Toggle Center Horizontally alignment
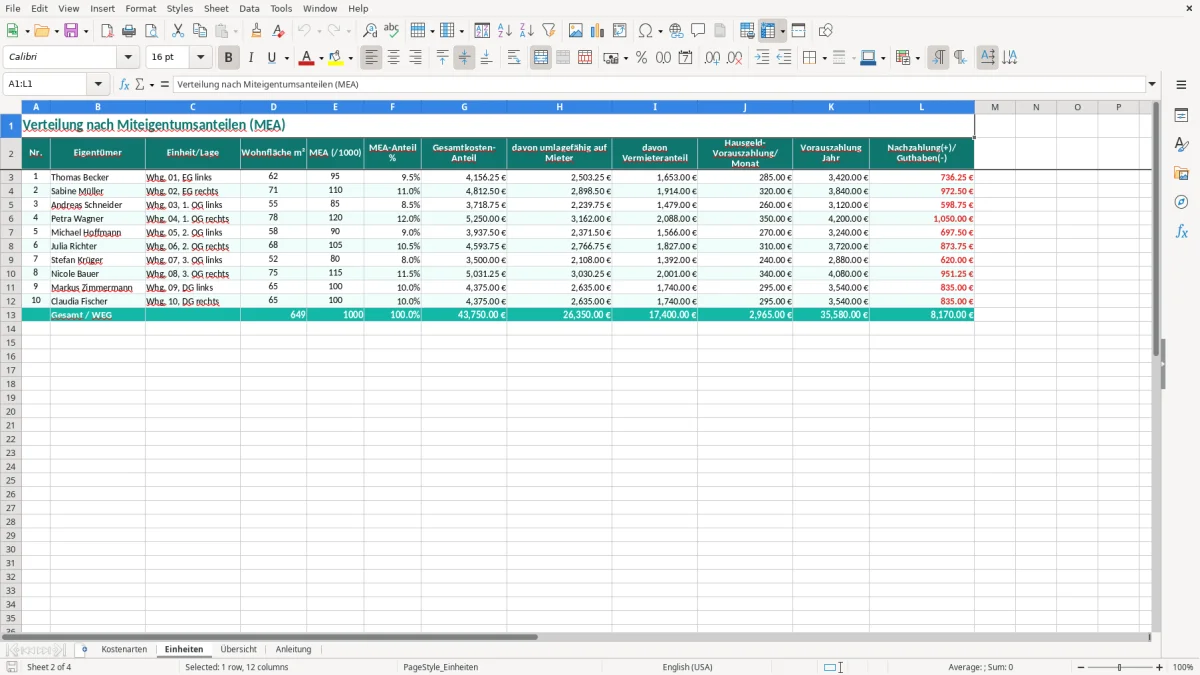 (393, 58)
